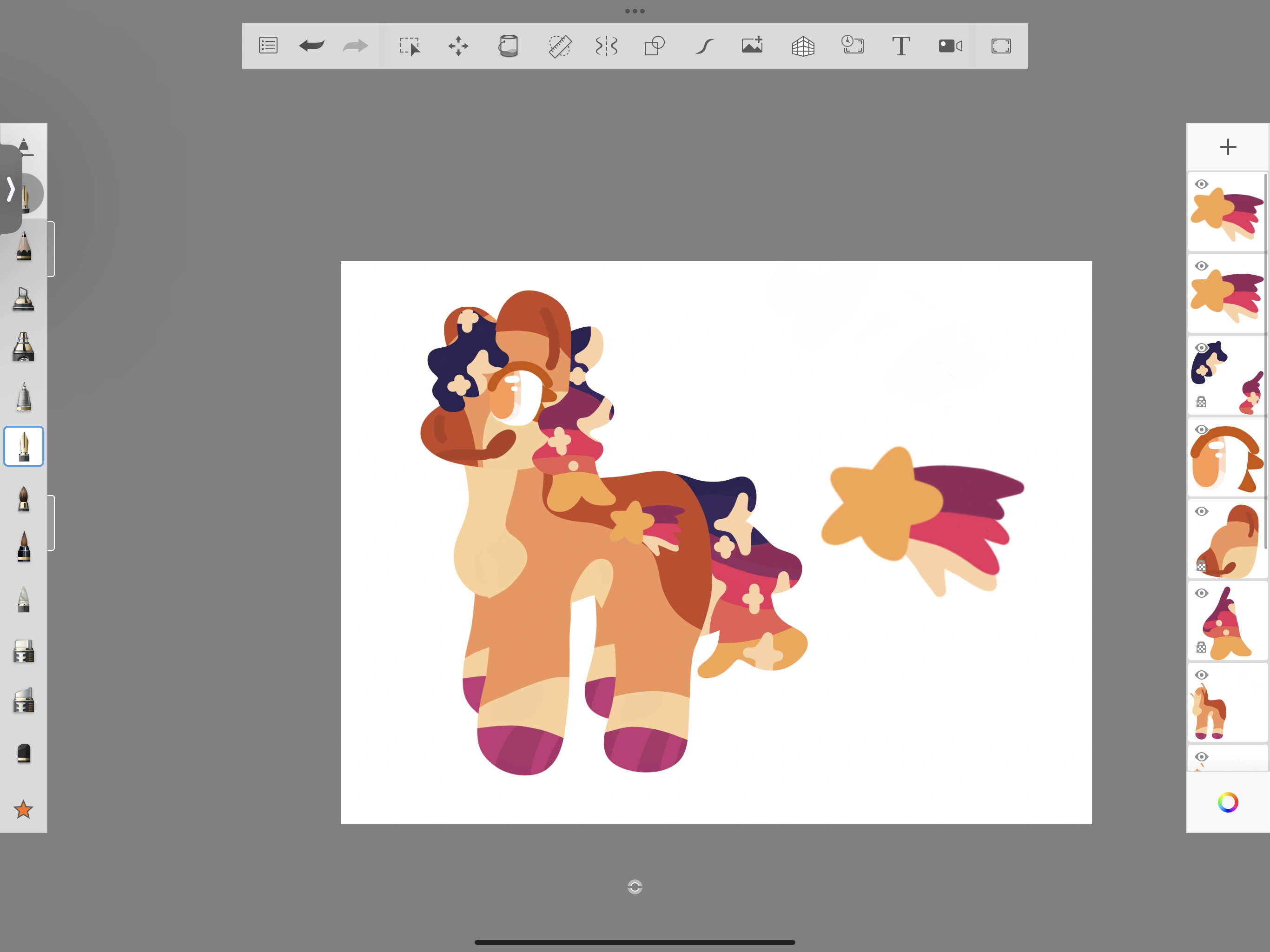Expand the brush panel with left chevron tab
This screenshot has width=1270, height=952.
[x=10, y=189]
